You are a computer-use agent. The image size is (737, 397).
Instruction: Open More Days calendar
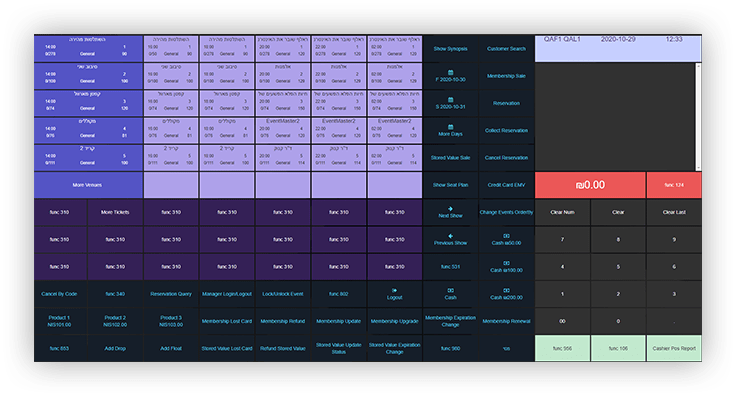coord(450,130)
